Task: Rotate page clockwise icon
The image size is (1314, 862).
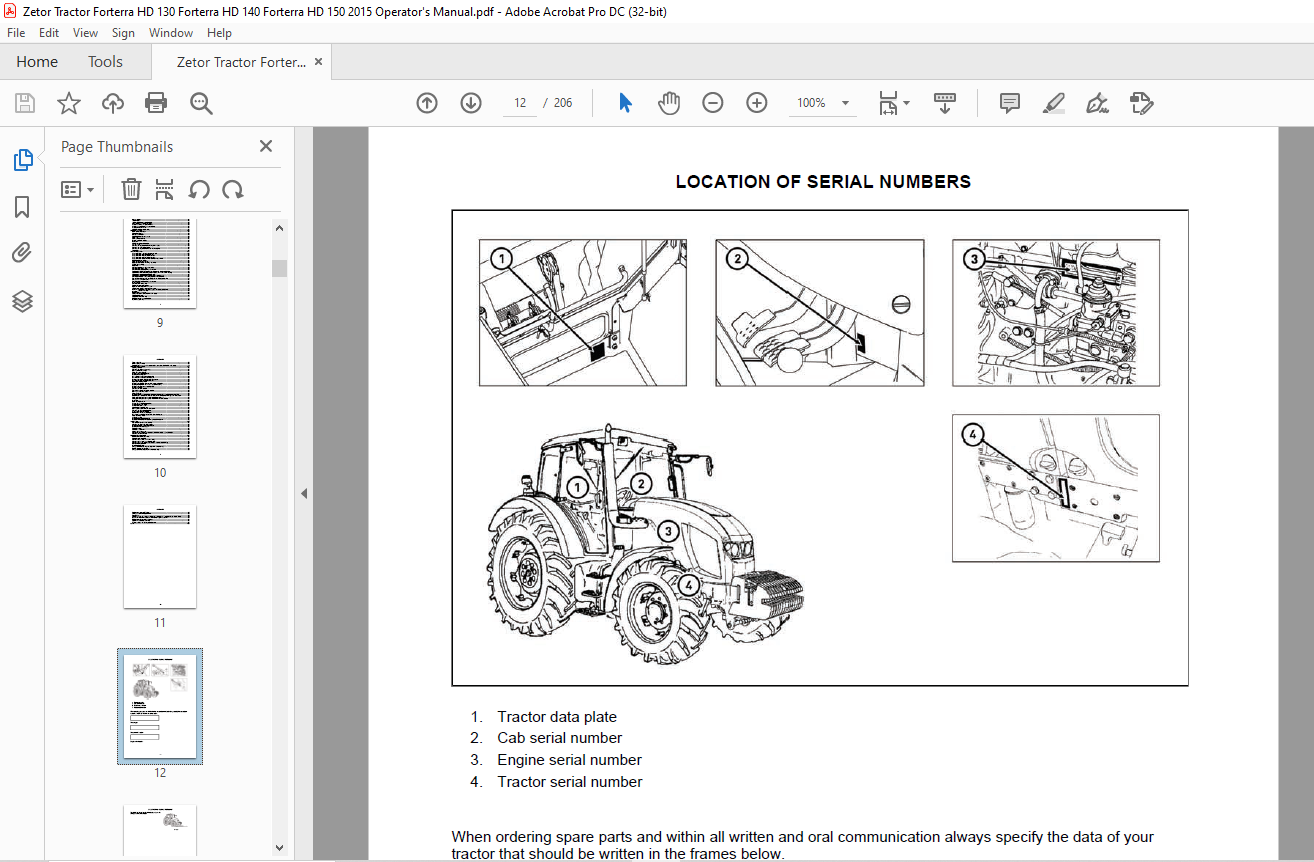Action: tap(233, 189)
